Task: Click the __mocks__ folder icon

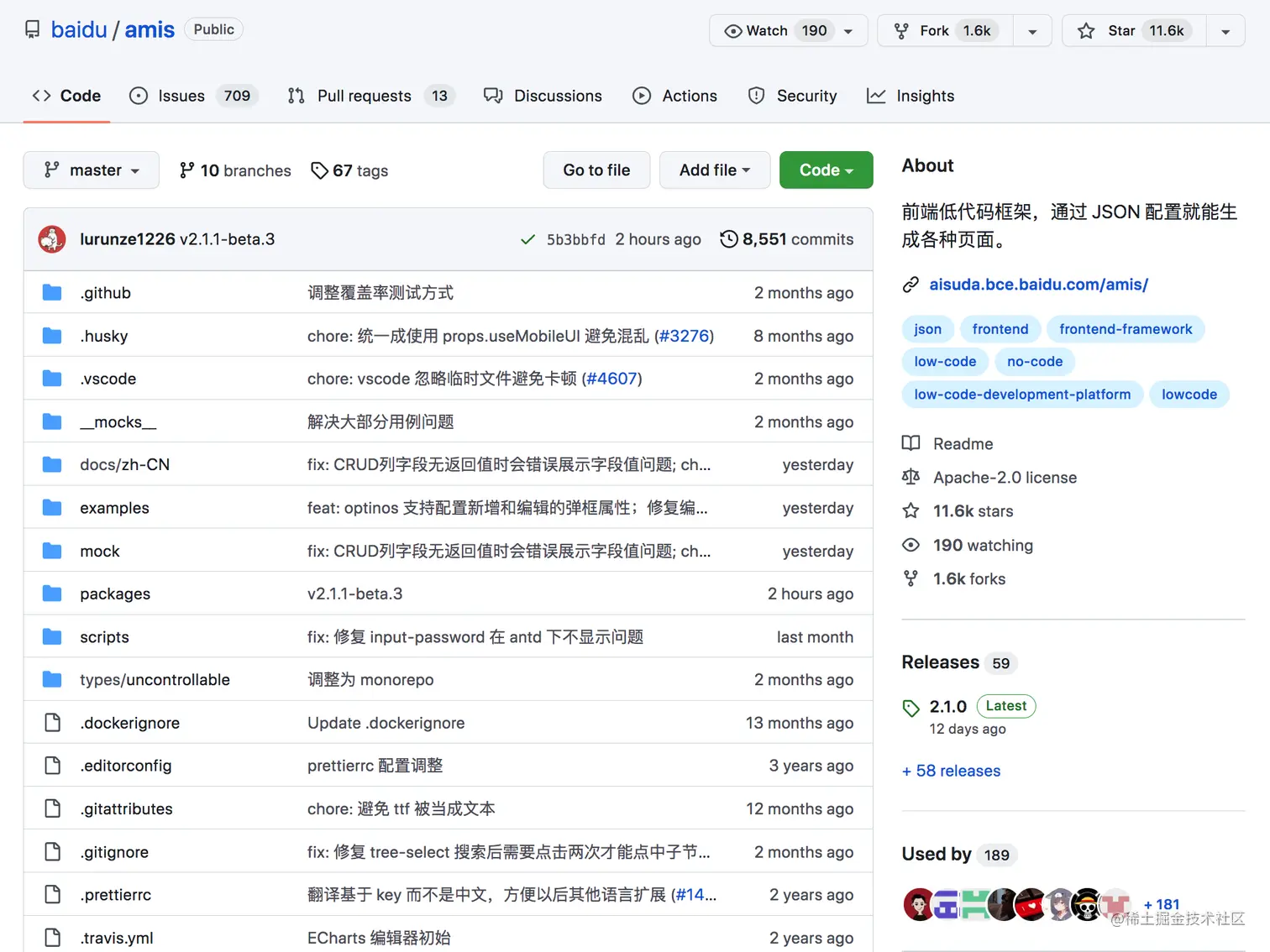Action: pyautogui.click(x=52, y=421)
